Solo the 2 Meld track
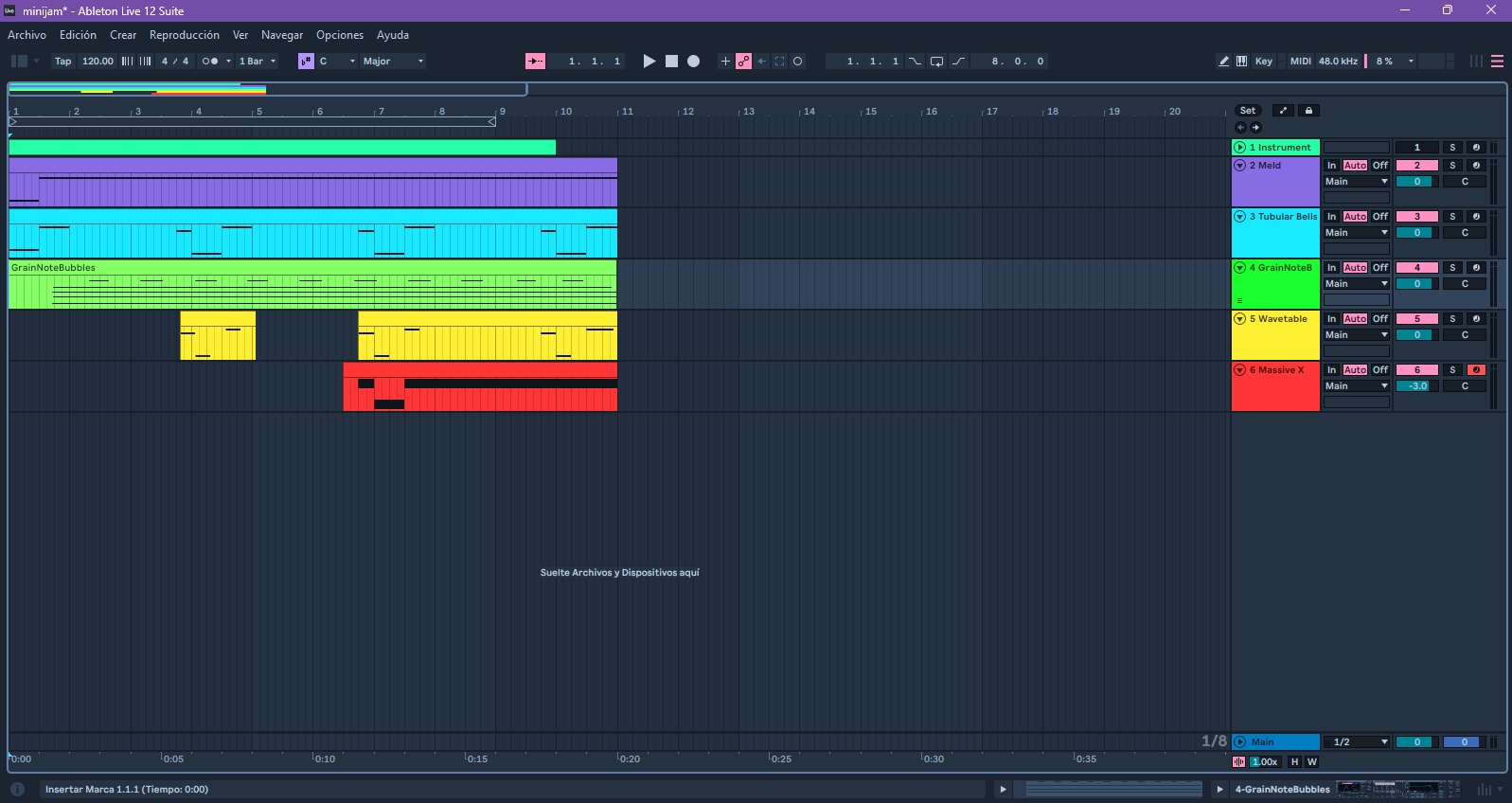The height and width of the screenshot is (803, 1512). 1452,166
